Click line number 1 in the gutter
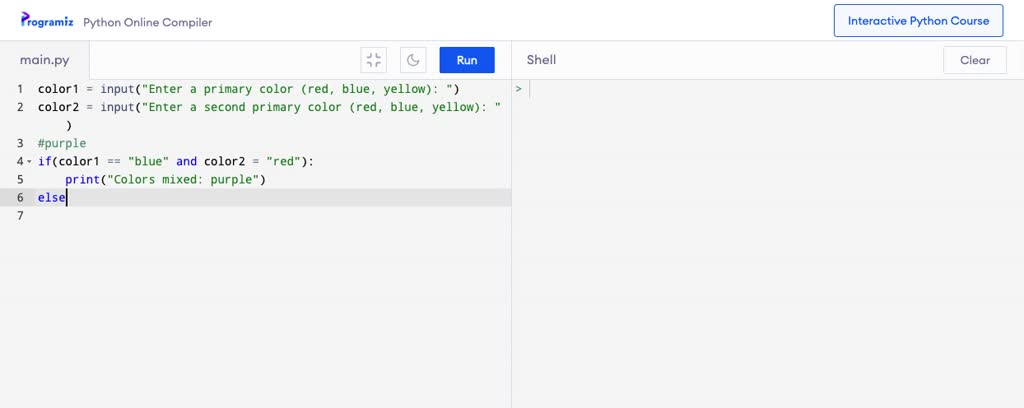Viewport: 1024px width, 408px height. pyautogui.click(x=20, y=89)
